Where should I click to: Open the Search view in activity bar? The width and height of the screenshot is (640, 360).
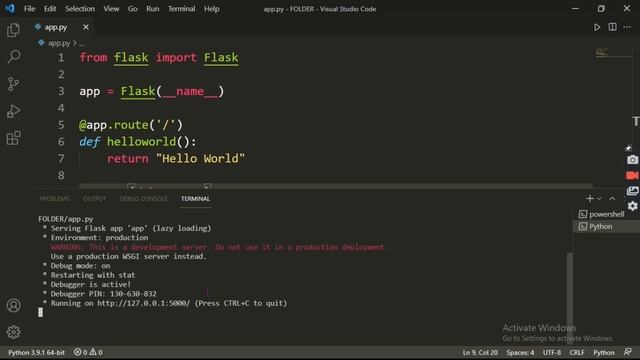click(13, 57)
